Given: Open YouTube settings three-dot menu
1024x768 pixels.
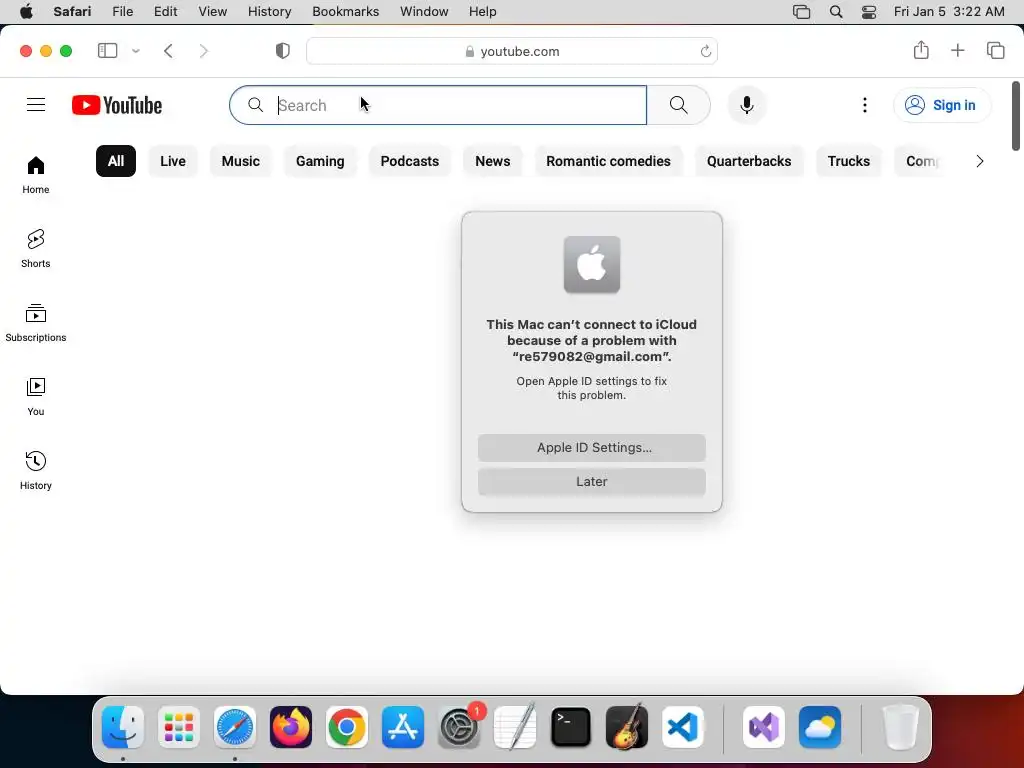Looking at the screenshot, I should tap(865, 104).
